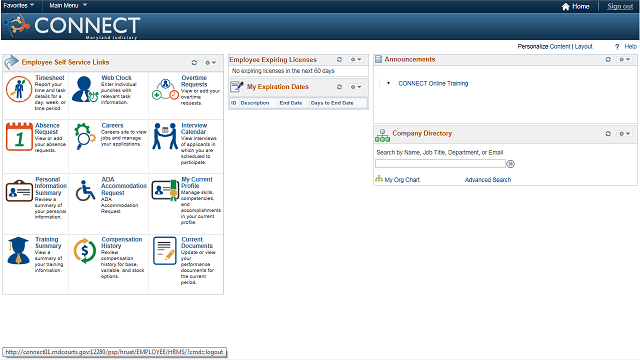
Task: Open the Careers gear and magnifier icon
Action: [x=84, y=136]
